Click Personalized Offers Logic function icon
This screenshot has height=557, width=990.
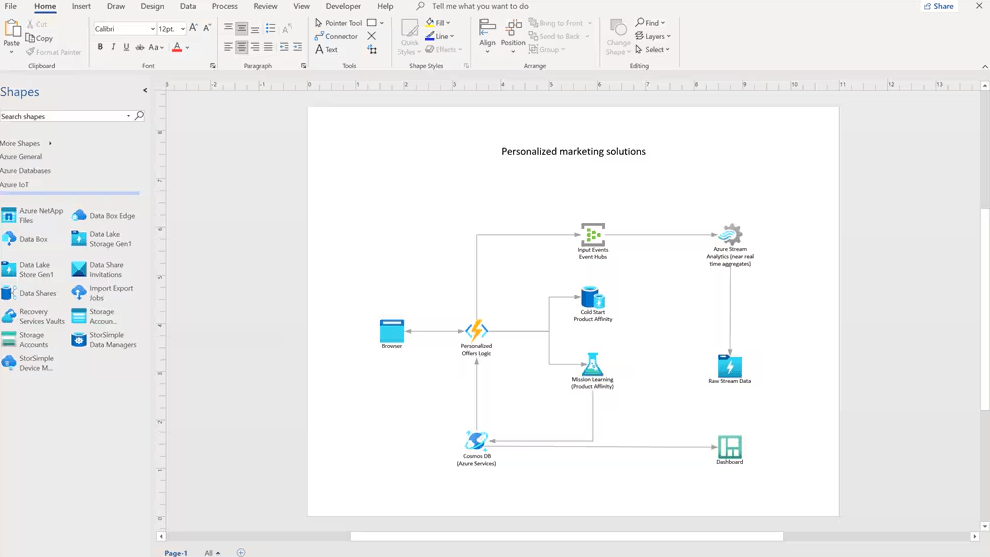[x=476, y=330]
